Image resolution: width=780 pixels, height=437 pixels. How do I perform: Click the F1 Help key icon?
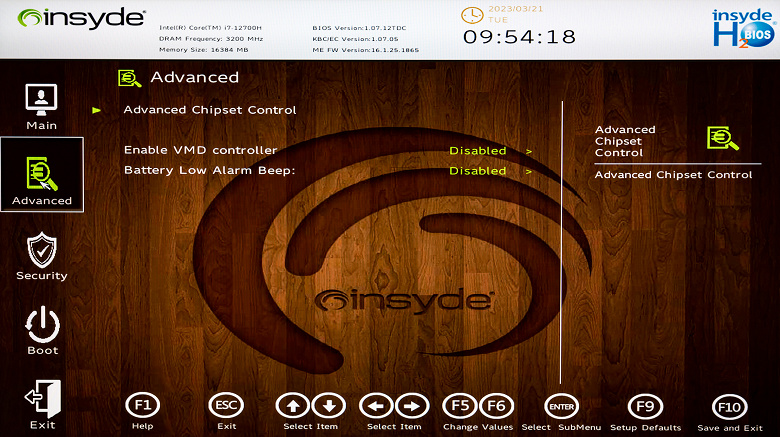143,406
